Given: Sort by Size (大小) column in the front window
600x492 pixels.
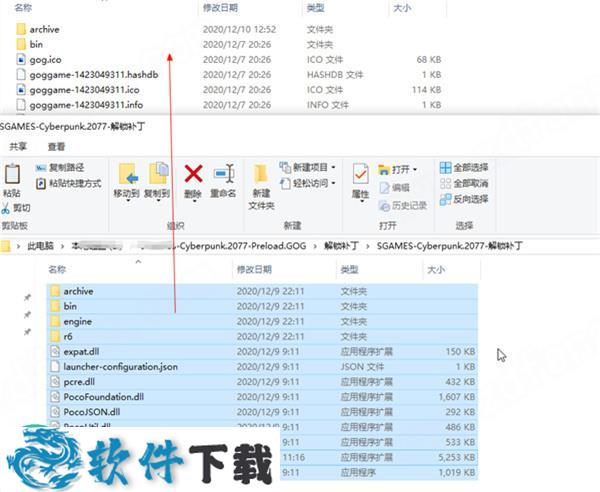Looking at the screenshot, I should click(436, 270).
